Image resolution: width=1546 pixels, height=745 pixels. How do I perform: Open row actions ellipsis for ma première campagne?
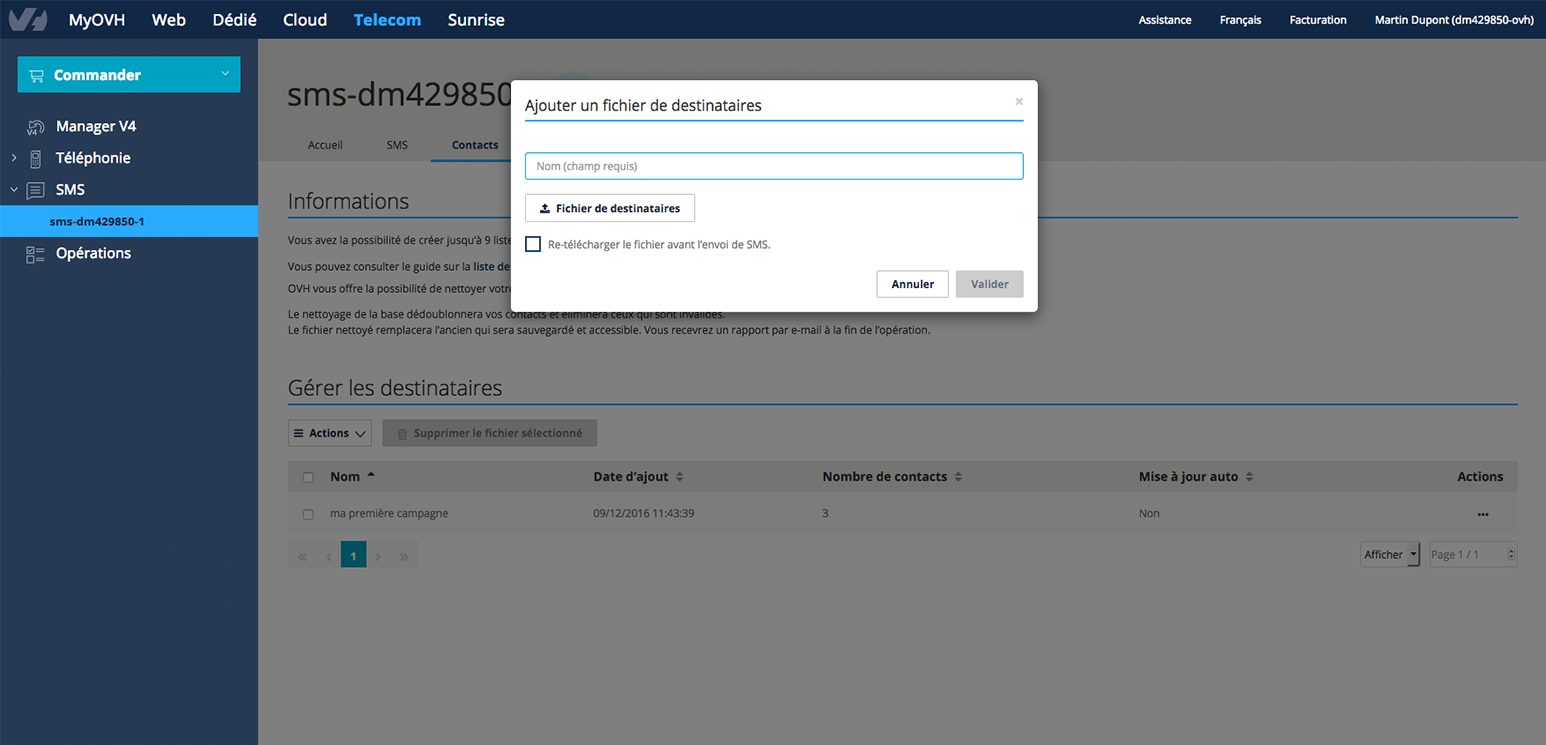(1482, 514)
